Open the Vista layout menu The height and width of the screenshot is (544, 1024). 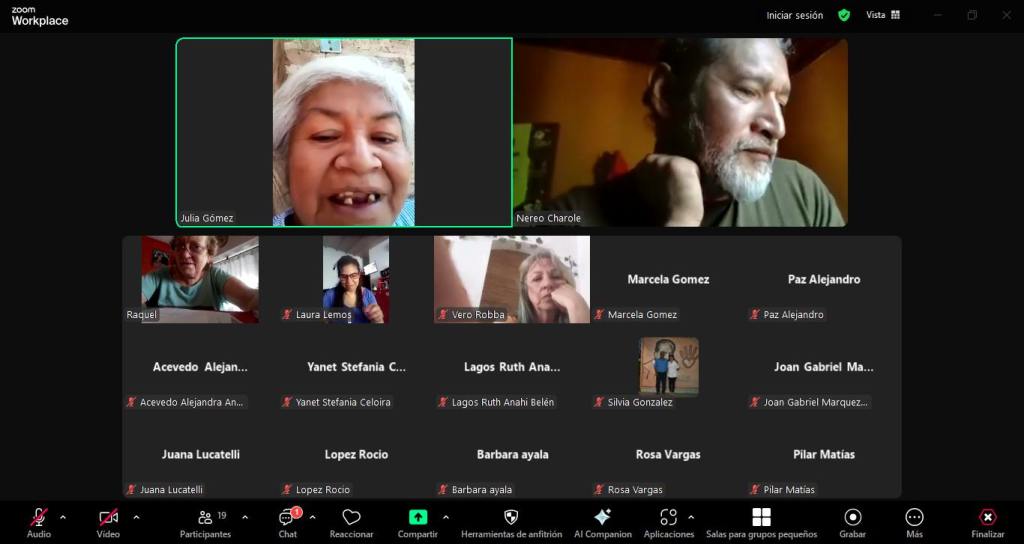(883, 15)
